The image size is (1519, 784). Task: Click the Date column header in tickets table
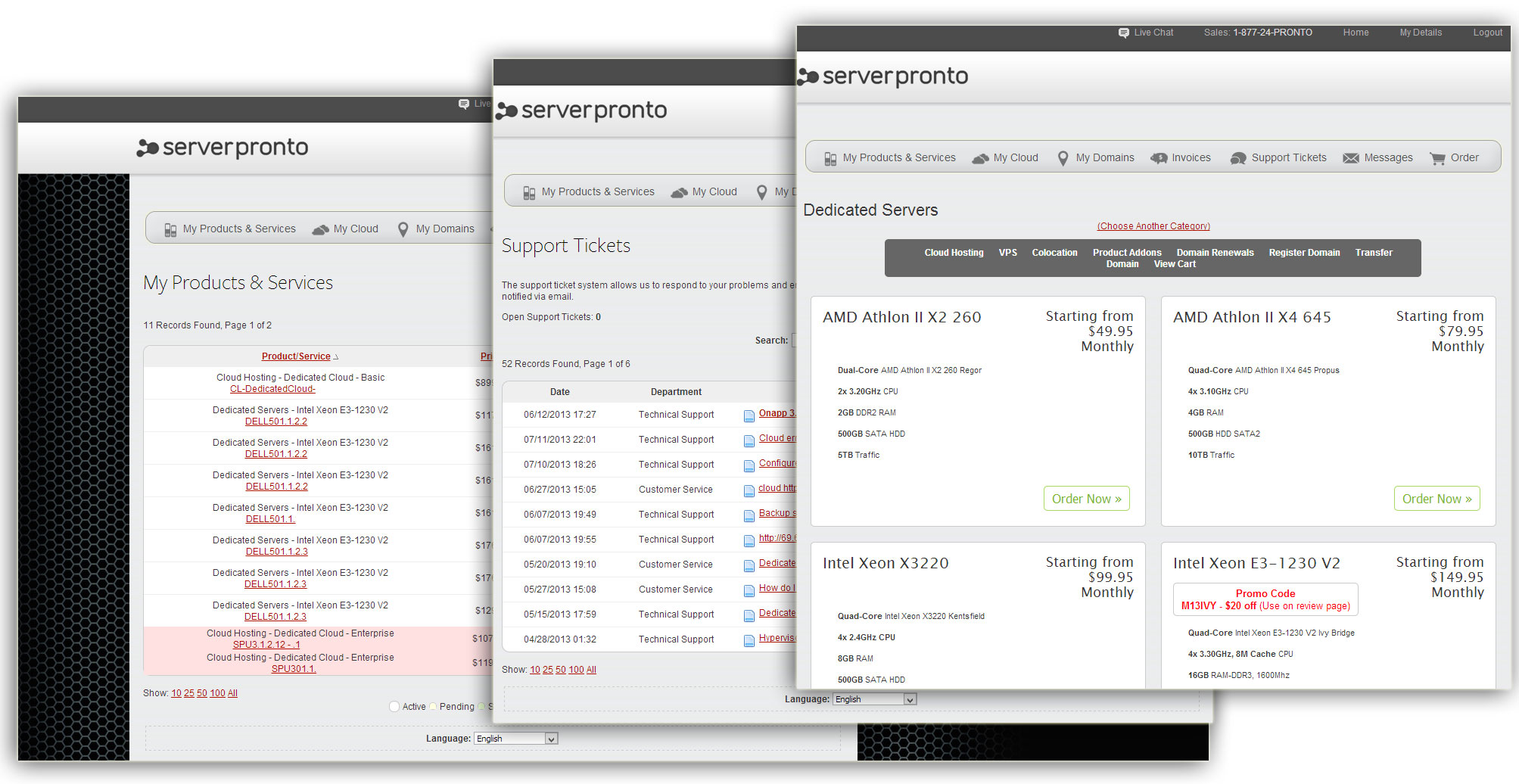click(560, 392)
